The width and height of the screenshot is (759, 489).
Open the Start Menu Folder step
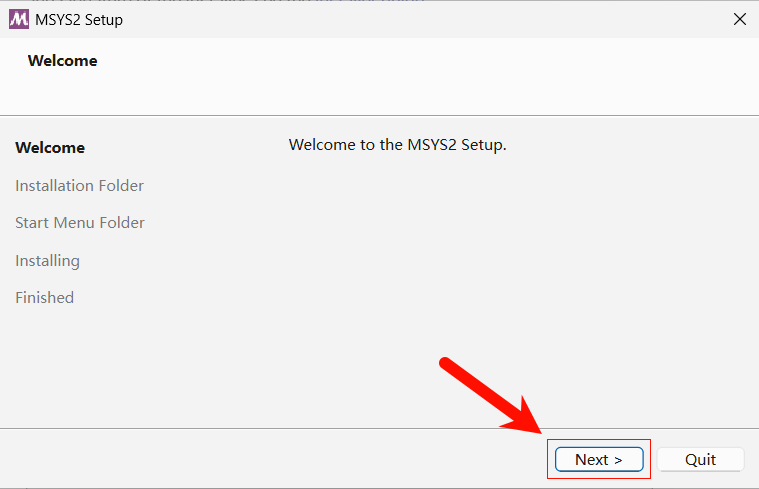(x=80, y=223)
